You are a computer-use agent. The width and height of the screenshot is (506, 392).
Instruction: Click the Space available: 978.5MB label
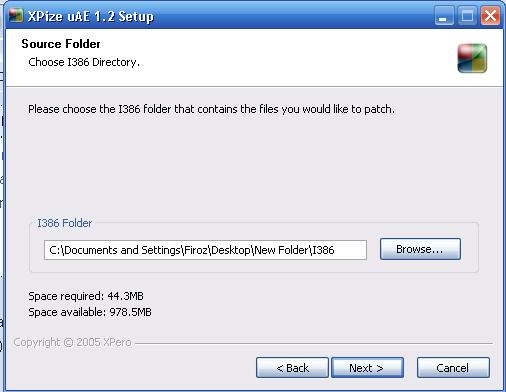pos(90,312)
